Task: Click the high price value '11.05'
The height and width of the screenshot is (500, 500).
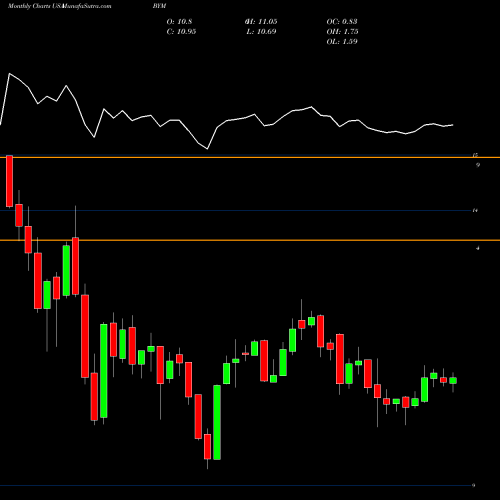Action: click(x=268, y=21)
